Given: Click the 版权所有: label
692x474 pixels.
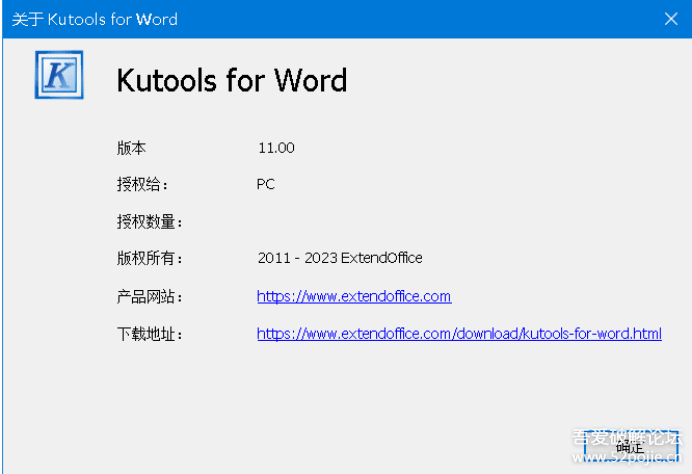Looking at the screenshot, I should pyautogui.click(x=150, y=258).
